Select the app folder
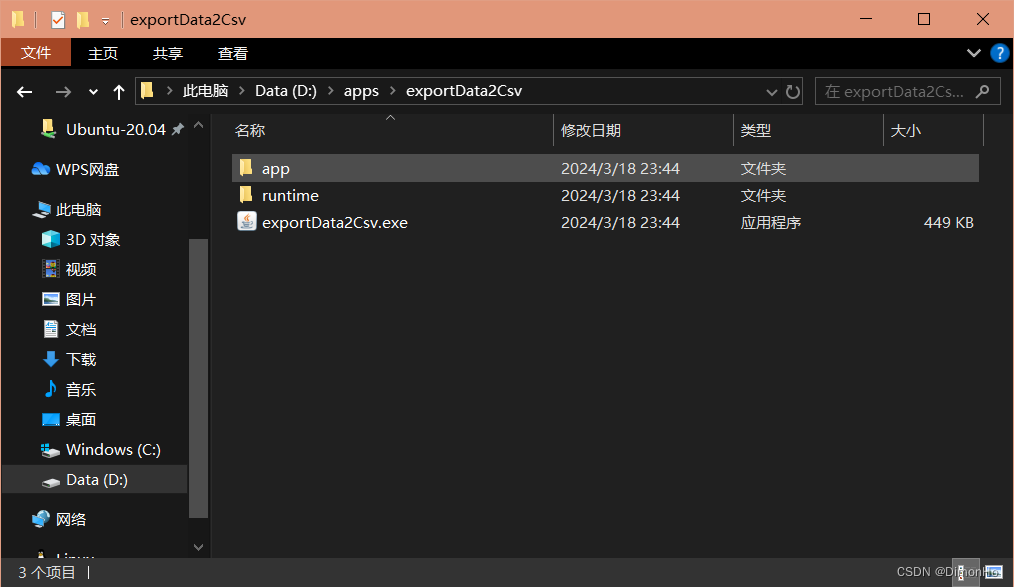Viewport: 1014px width, 587px height. (x=605, y=168)
